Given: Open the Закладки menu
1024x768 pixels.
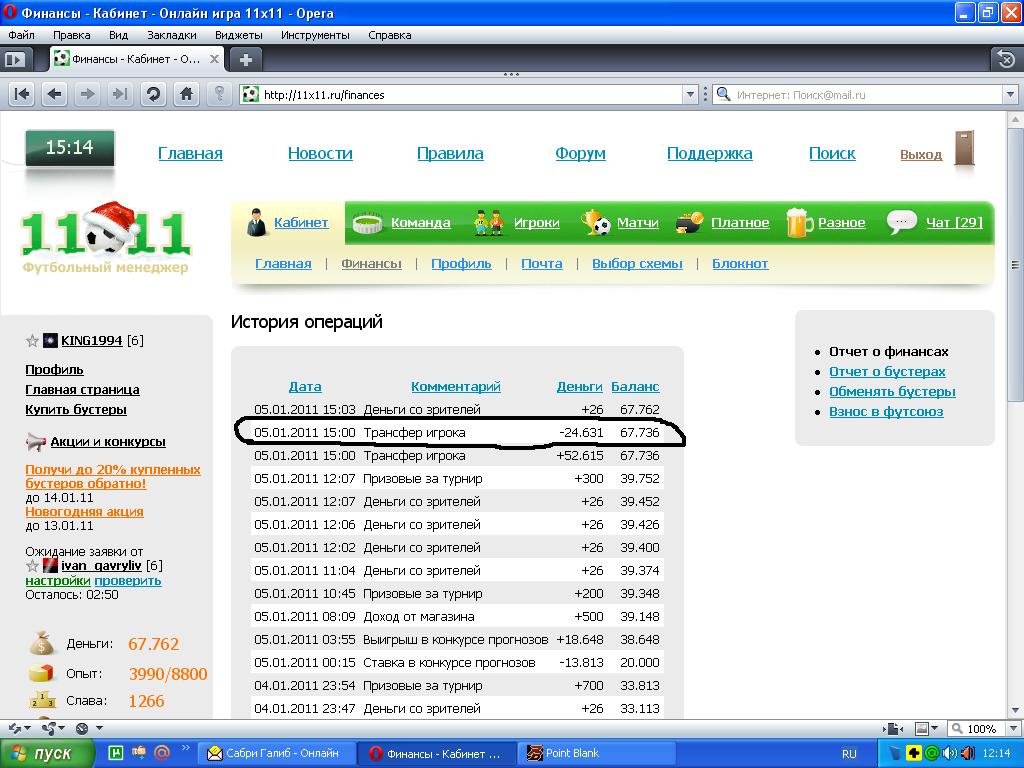Looking at the screenshot, I should 164,35.
